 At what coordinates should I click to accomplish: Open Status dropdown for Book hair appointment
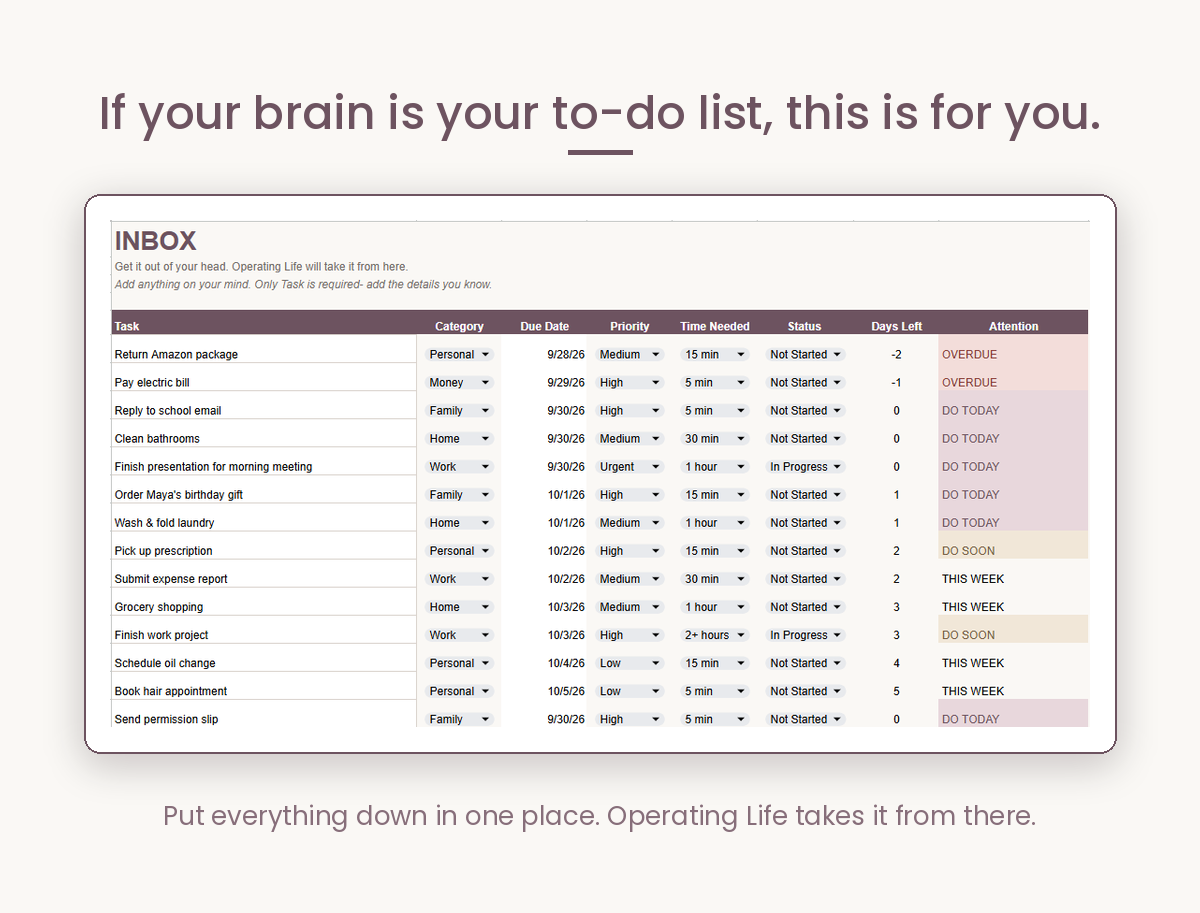(805, 690)
